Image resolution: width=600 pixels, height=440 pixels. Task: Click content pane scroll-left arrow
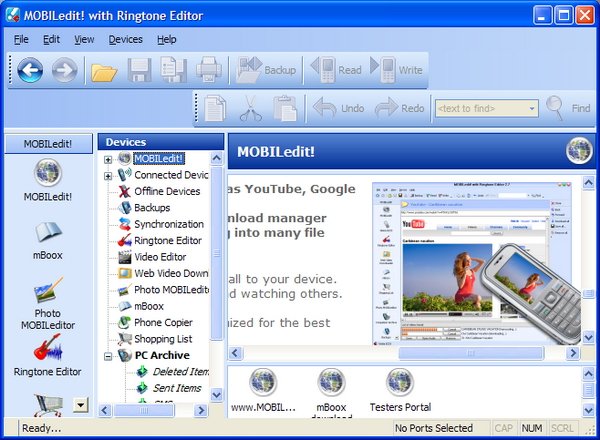(x=235, y=353)
